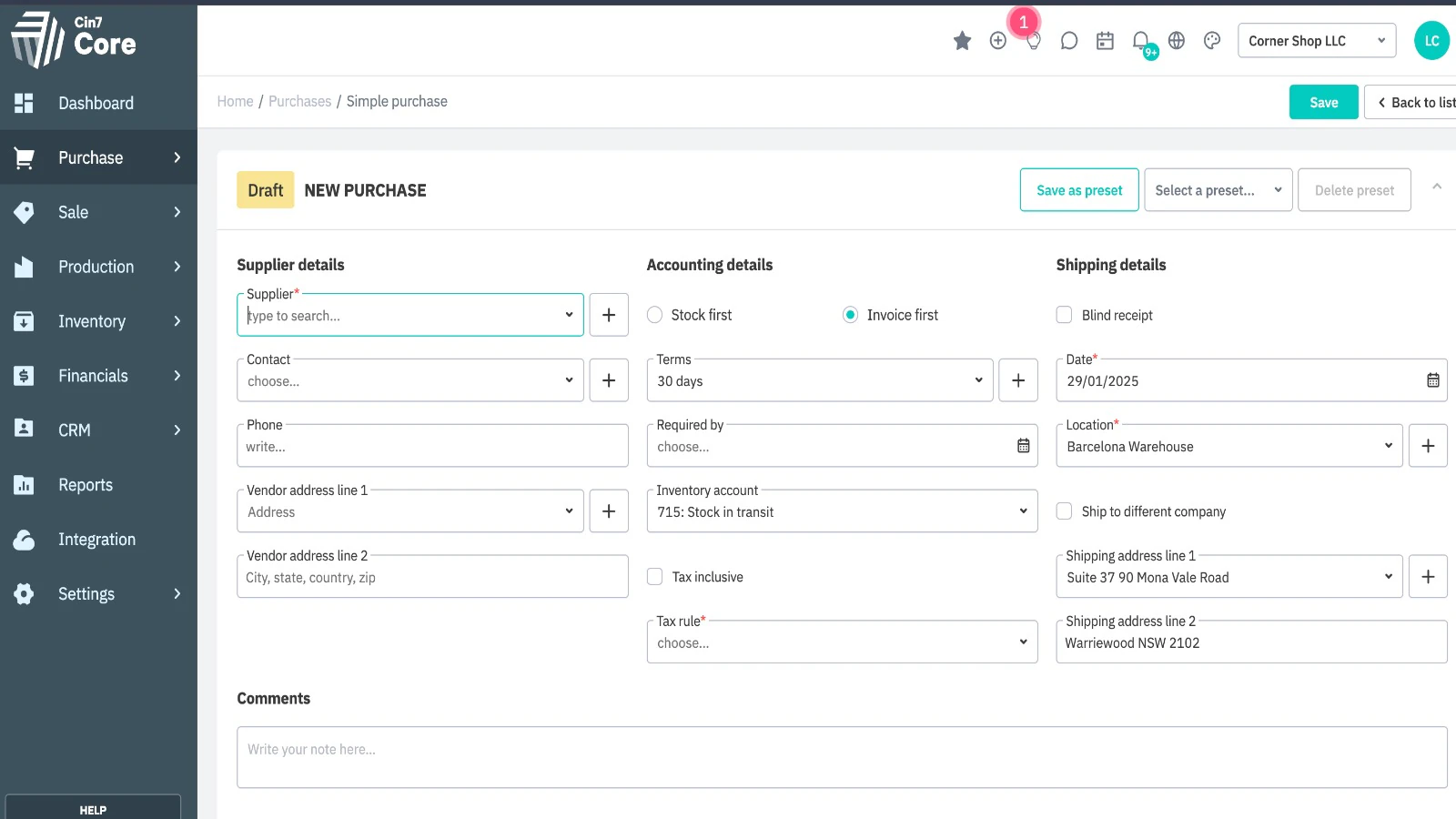Open Reports sidebar menu
This screenshot has width=1456, height=819.
pyautogui.click(x=98, y=485)
